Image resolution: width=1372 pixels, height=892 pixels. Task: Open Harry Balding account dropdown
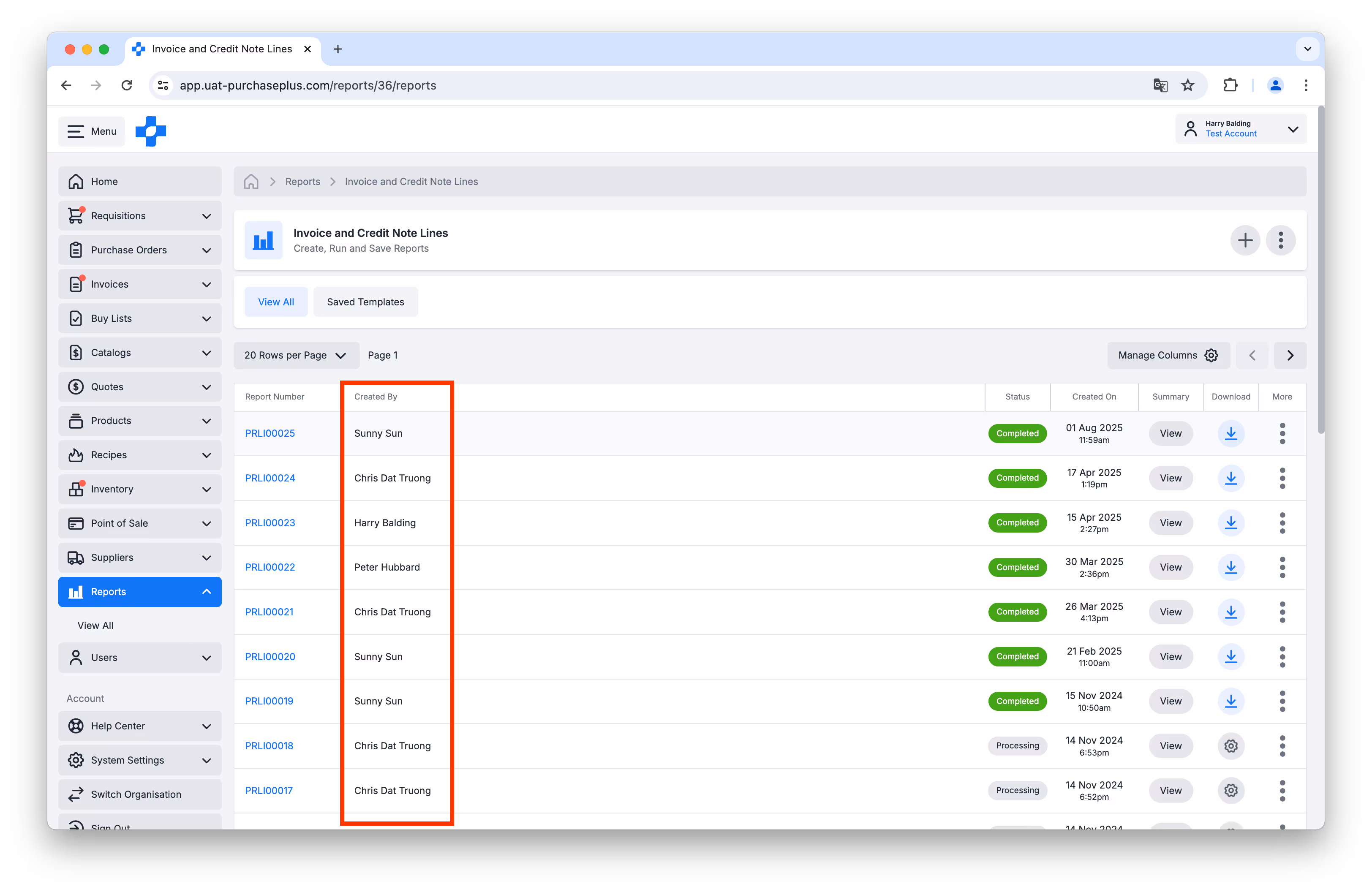pyautogui.click(x=1240, y=128)
